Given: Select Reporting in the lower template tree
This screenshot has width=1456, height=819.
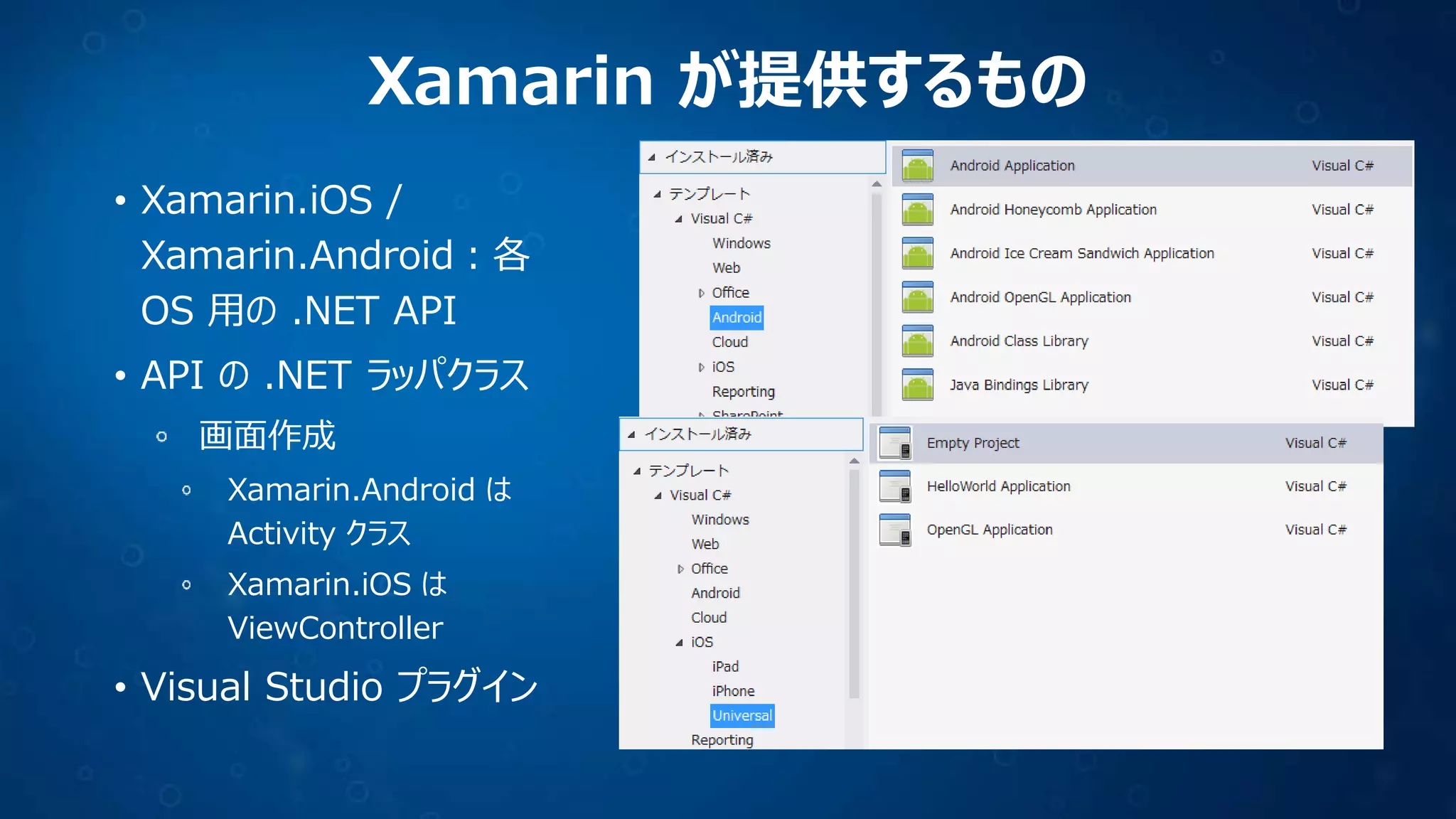Looking at the screenshot, I should click(x=722, y=740).
